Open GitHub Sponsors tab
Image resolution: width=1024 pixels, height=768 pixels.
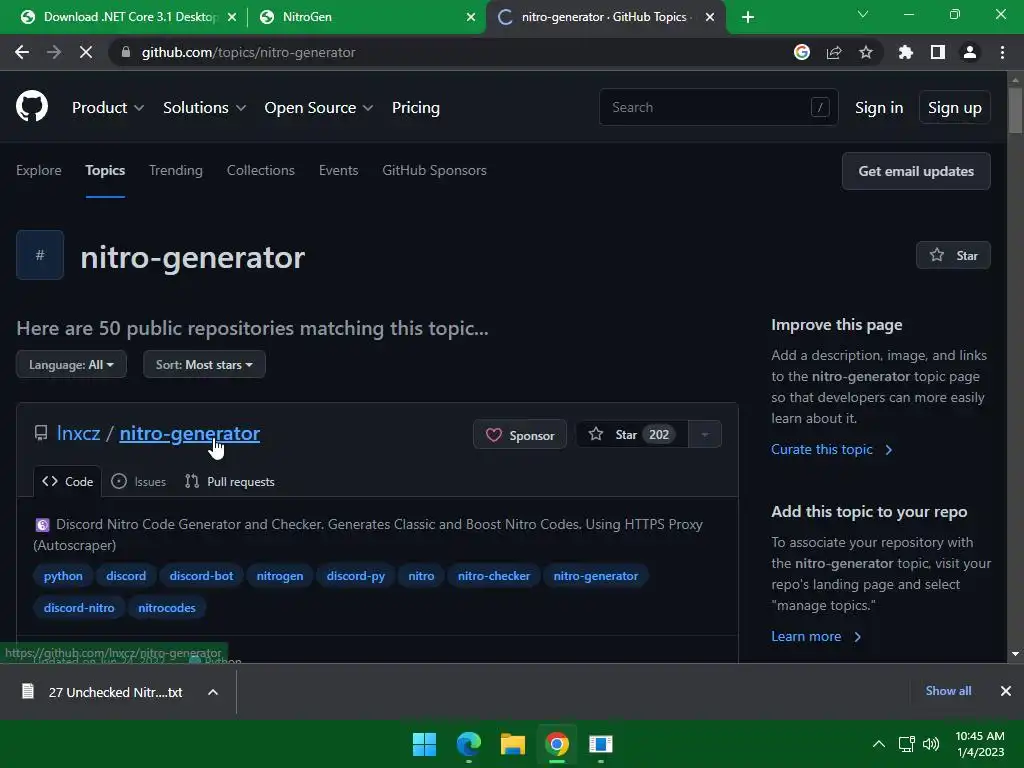[434, 170]
